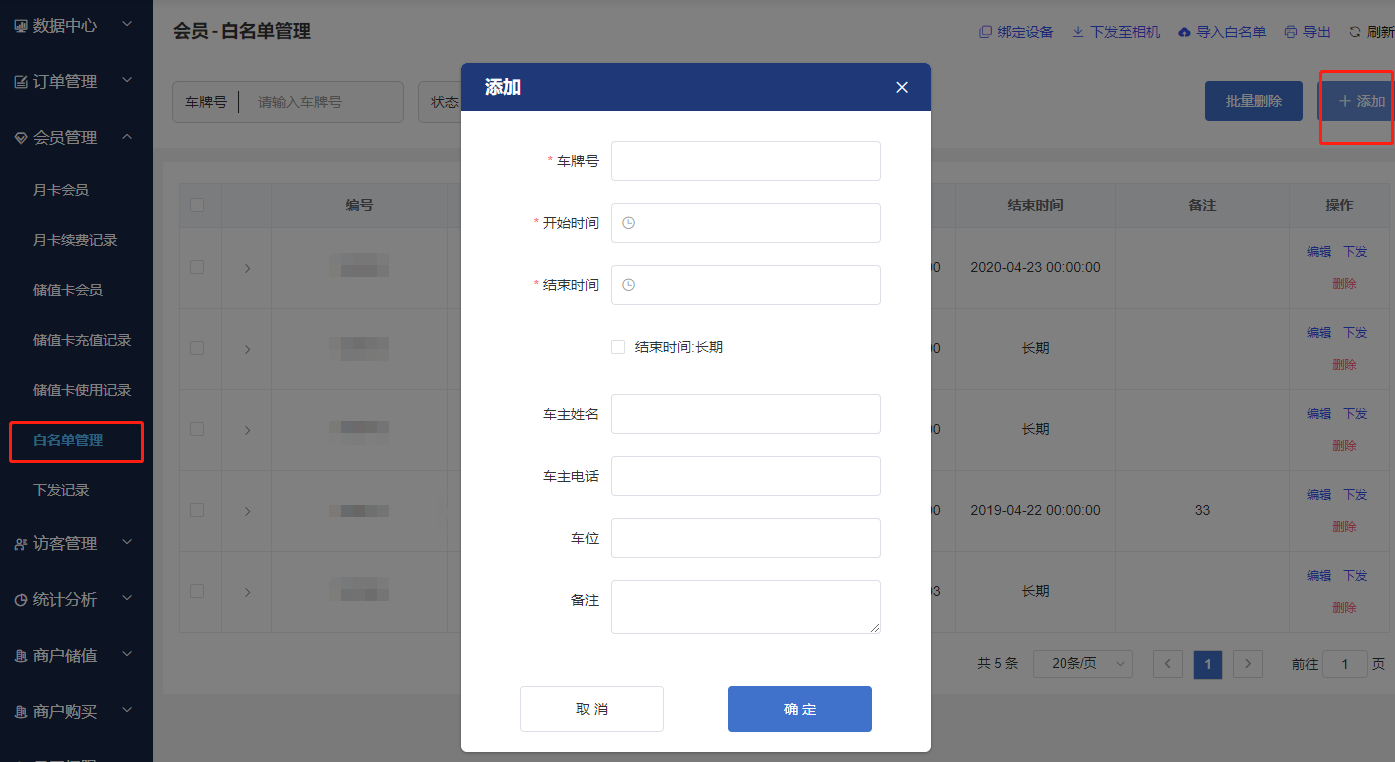Expand the first table row arrow
1395x762 pixels.
coord(247,268)
